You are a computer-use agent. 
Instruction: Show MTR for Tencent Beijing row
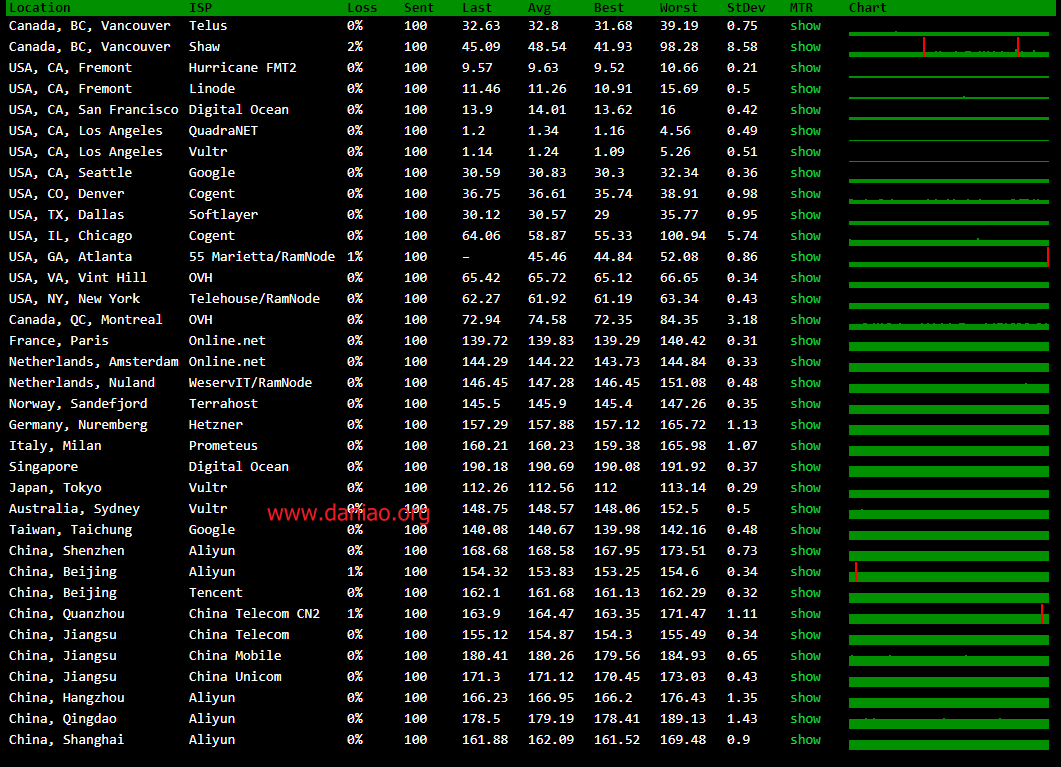805,592
